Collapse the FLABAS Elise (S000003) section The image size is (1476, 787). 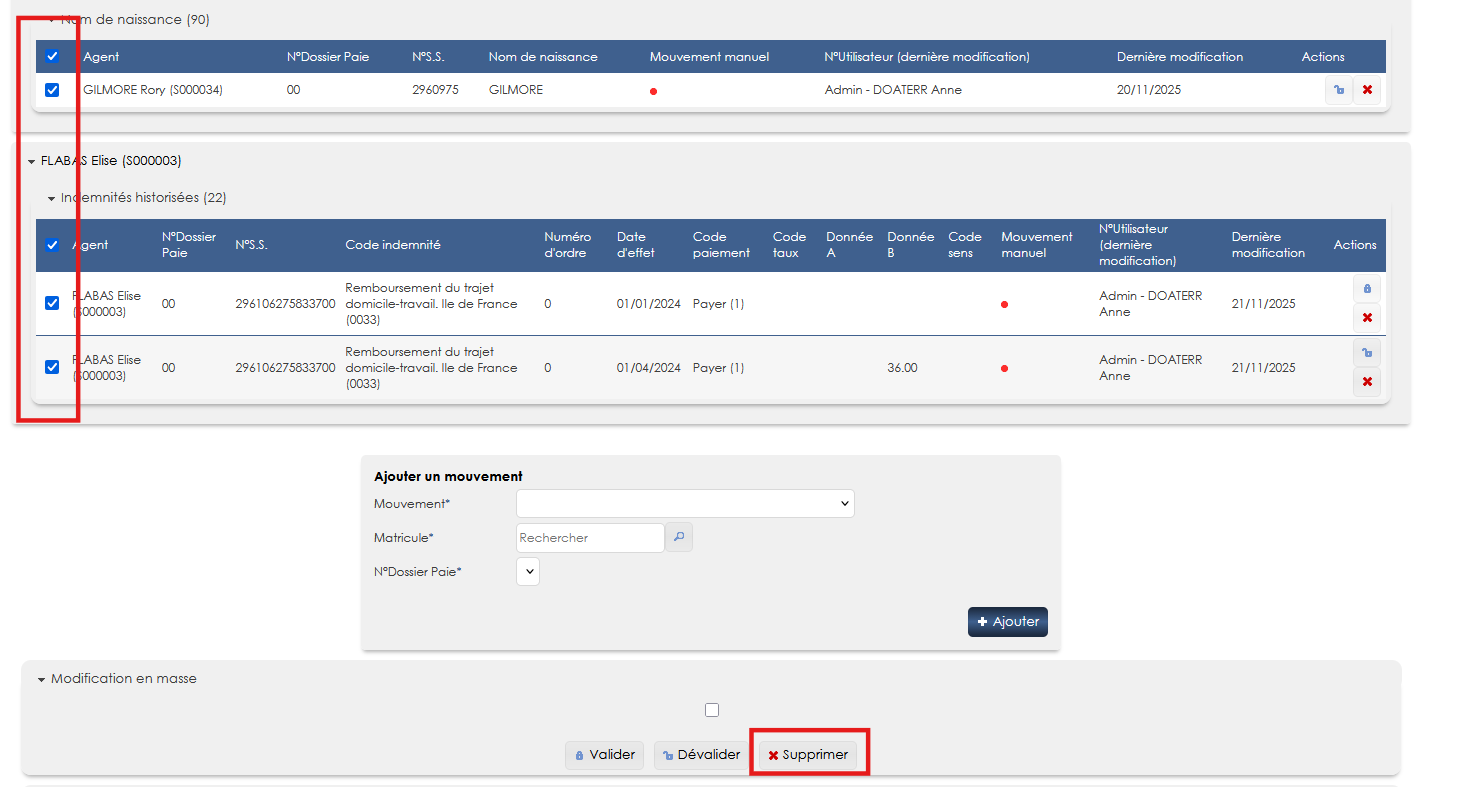[32, 161]
